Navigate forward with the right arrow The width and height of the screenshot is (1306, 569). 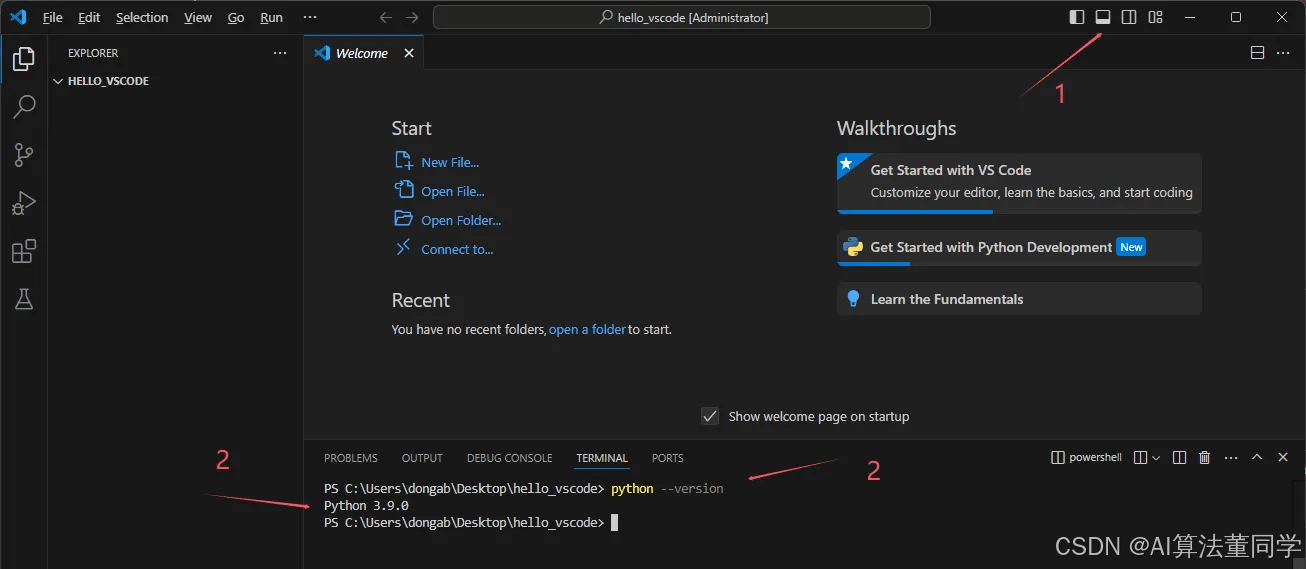point(413,17)
